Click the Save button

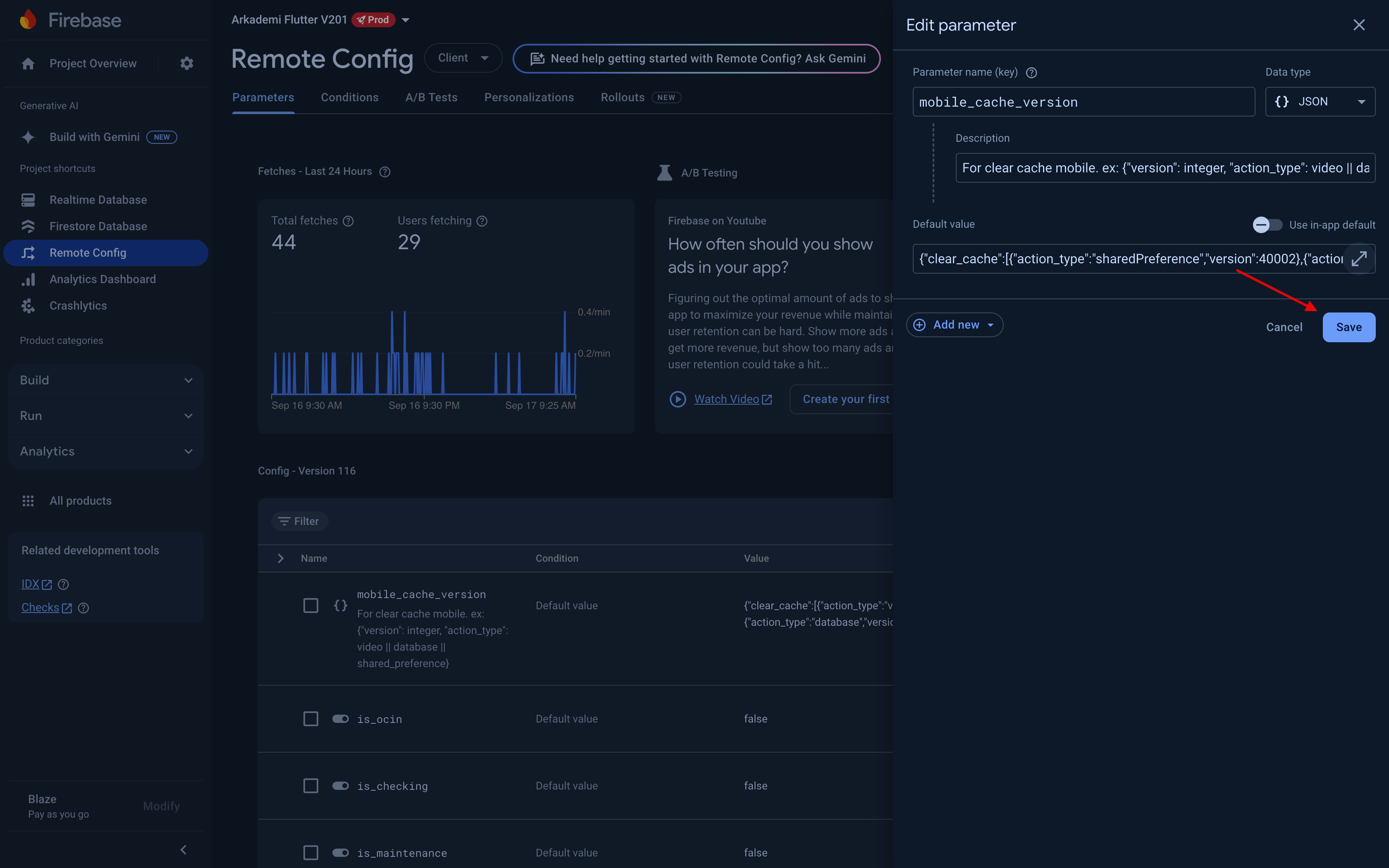(1348, 327)
